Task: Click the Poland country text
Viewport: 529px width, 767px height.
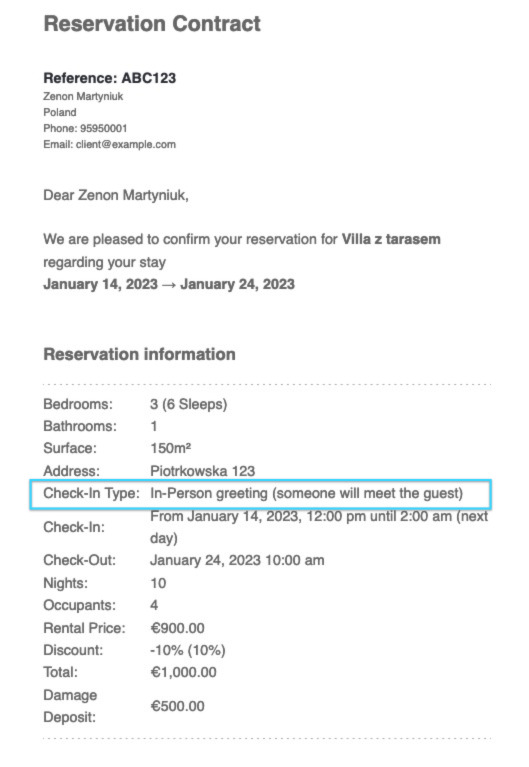Action: click(x=60, y=112)
